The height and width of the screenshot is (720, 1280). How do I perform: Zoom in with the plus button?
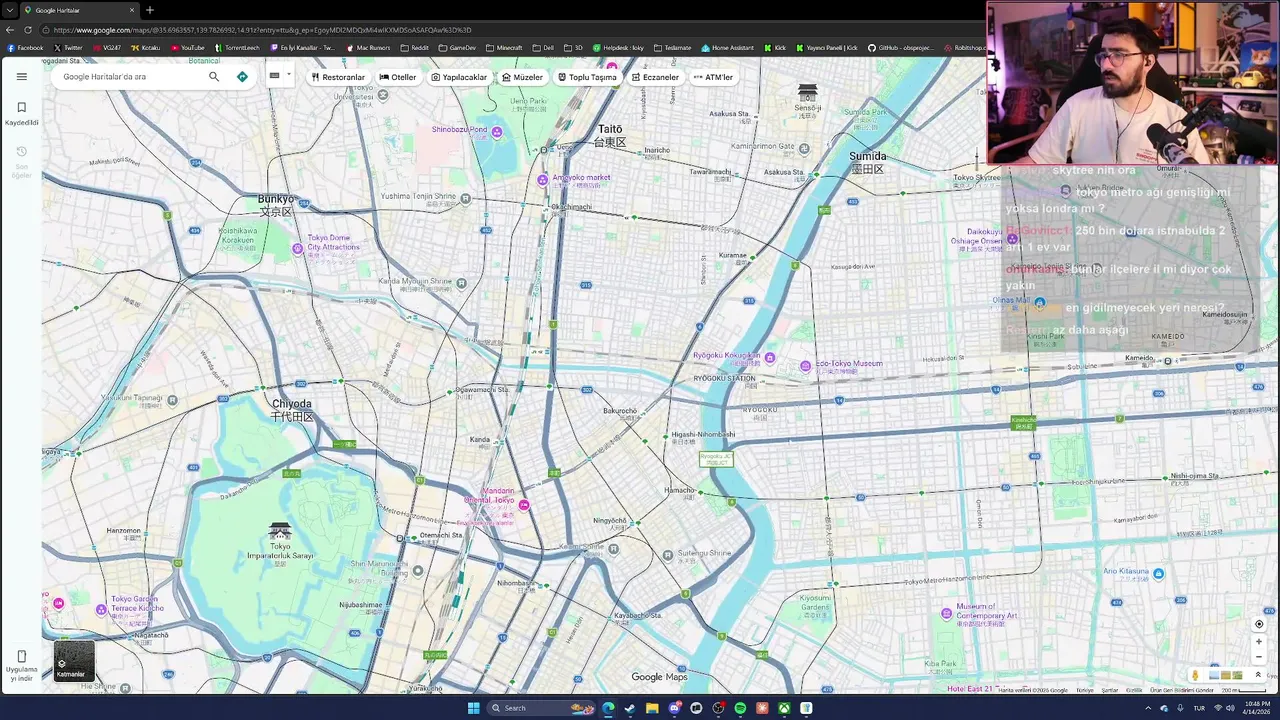(1259, 642)
